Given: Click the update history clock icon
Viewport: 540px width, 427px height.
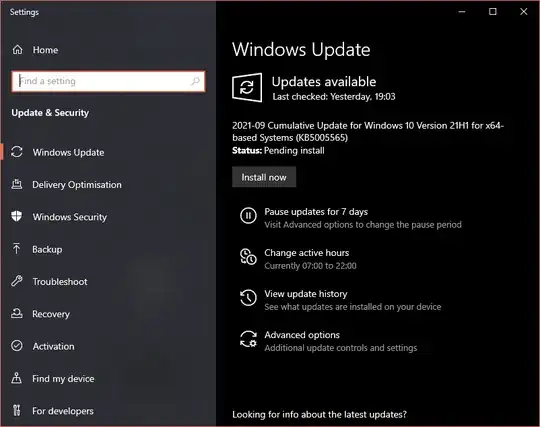Looking at the screenshot, I should [248, 298].
